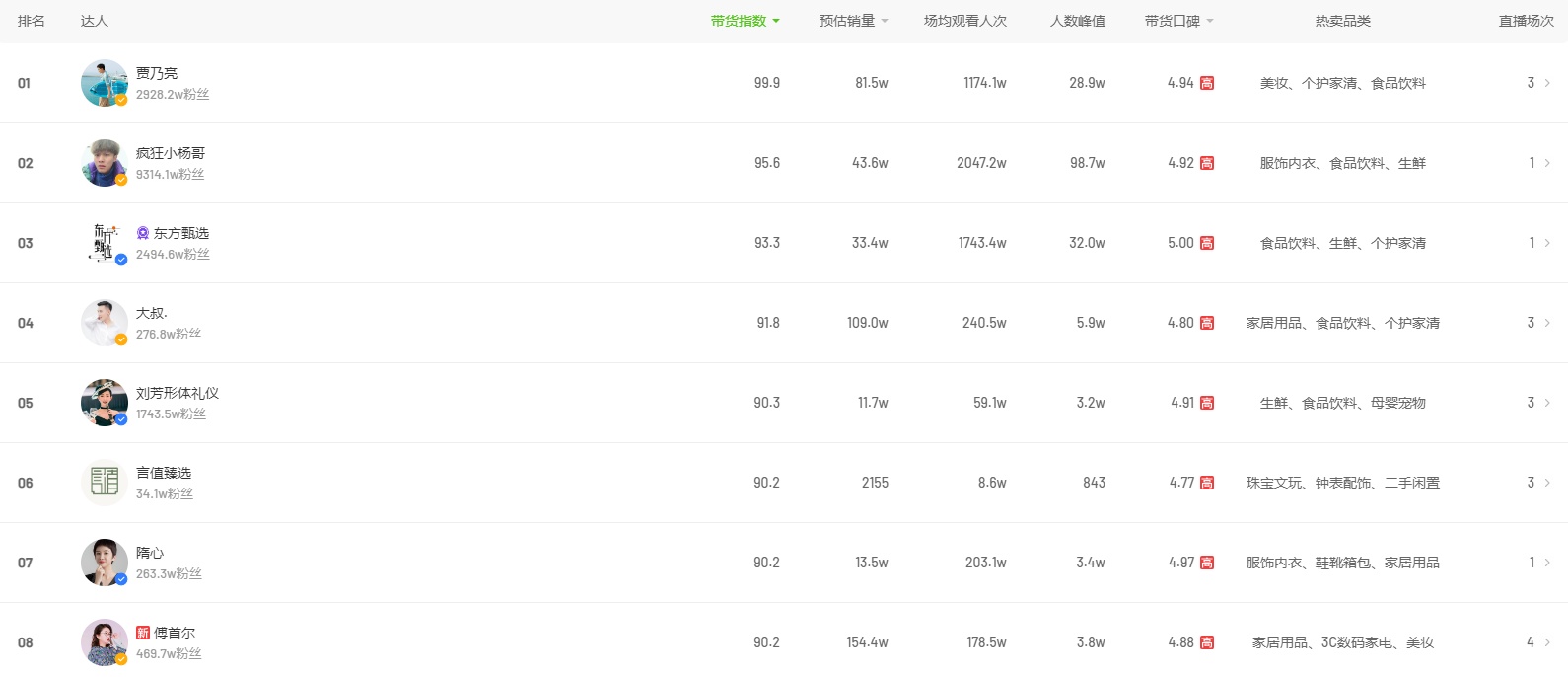This screenshot has height=677, width=1568.
Task: Open 贾乃亮's avatar thumbnail
Action: (105, 83)
